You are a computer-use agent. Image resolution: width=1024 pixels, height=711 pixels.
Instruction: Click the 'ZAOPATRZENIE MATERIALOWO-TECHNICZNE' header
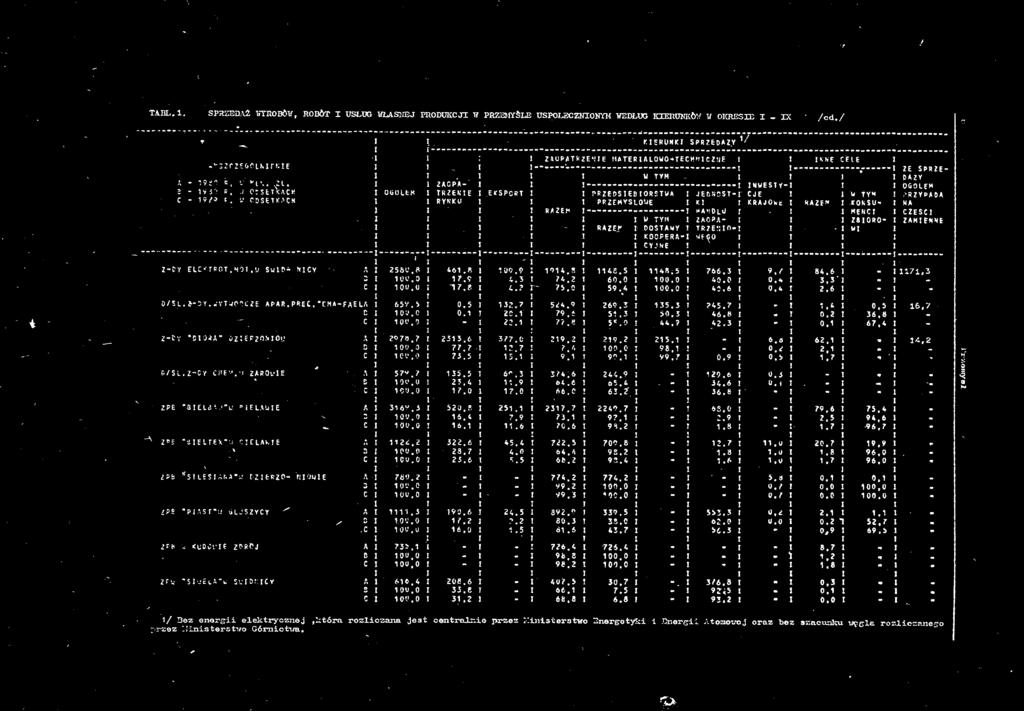tap(635, 159)
